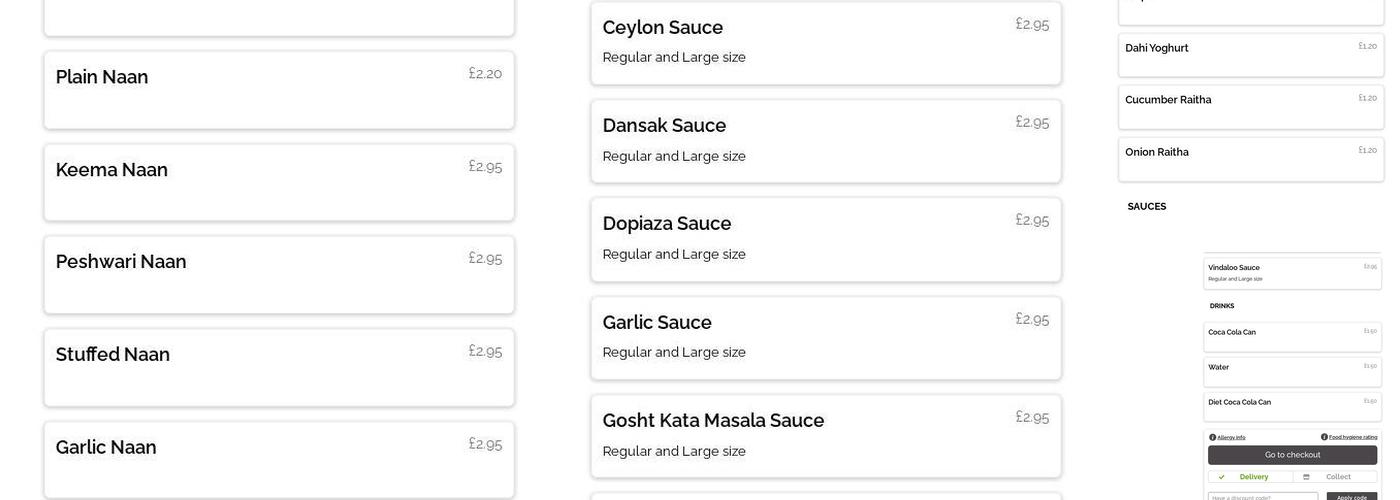Select Water from the Drinks section
This screenshot has height=500, width=1400.
(1292, 371)
